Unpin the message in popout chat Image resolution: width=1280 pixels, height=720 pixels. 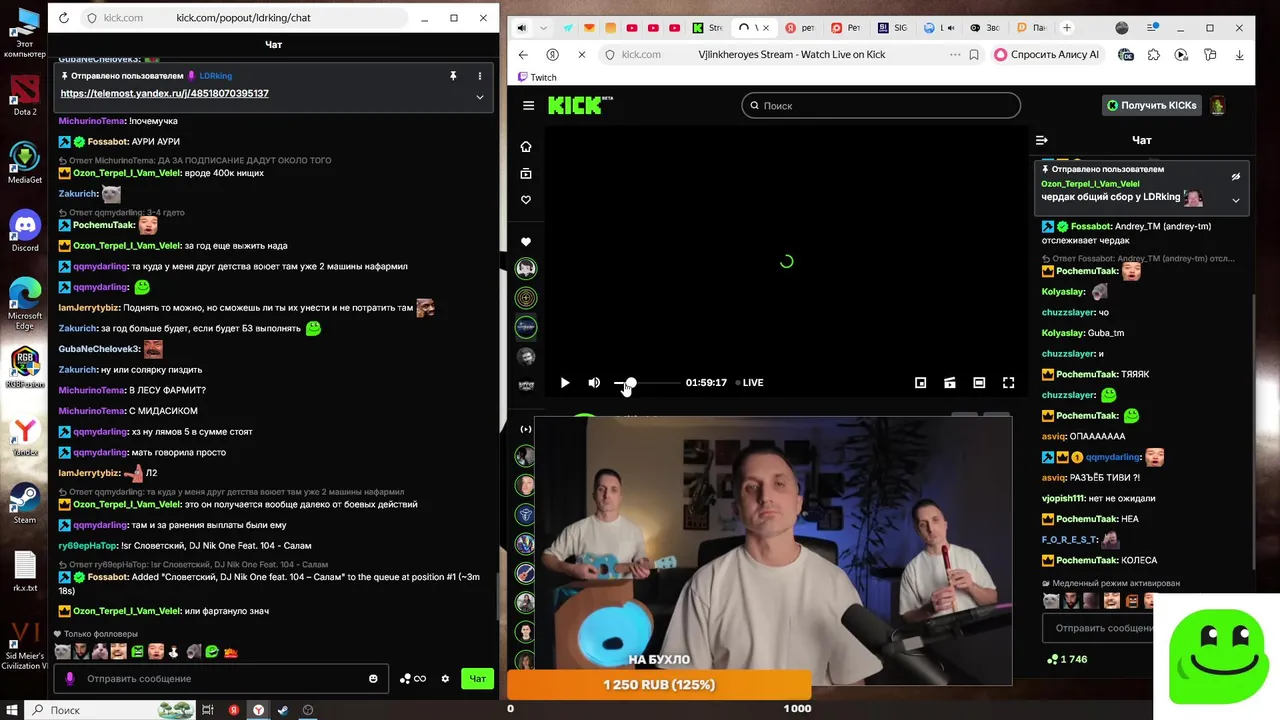point(453,76)
